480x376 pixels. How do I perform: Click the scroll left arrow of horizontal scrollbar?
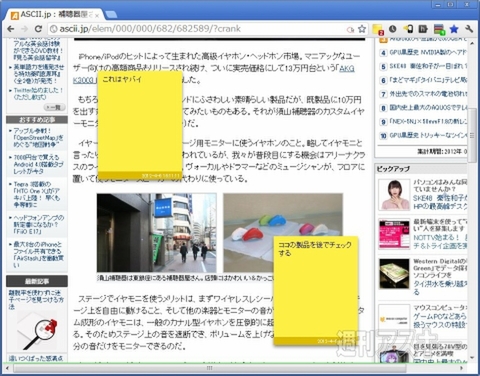click(7, 368)
